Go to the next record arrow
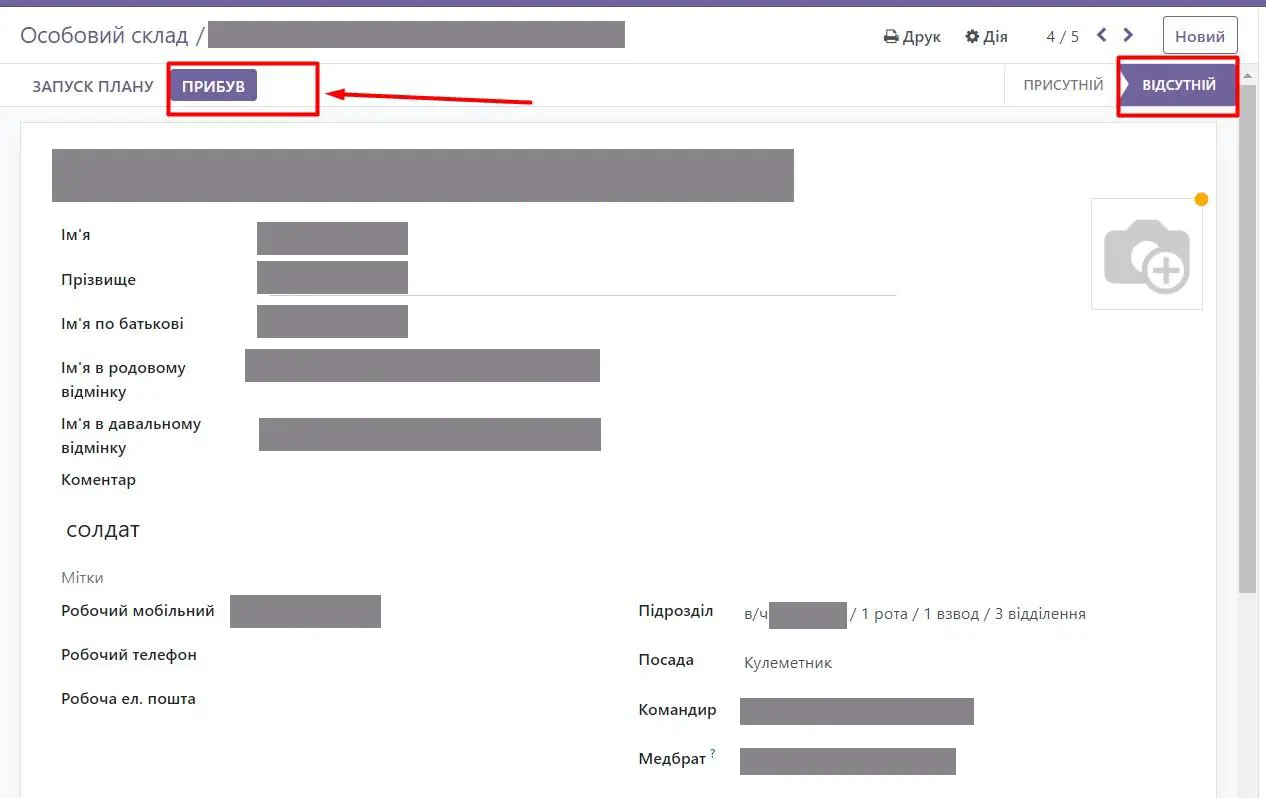The width and height of the screenshot is (1266, 798). click(x=1128, y=35)
